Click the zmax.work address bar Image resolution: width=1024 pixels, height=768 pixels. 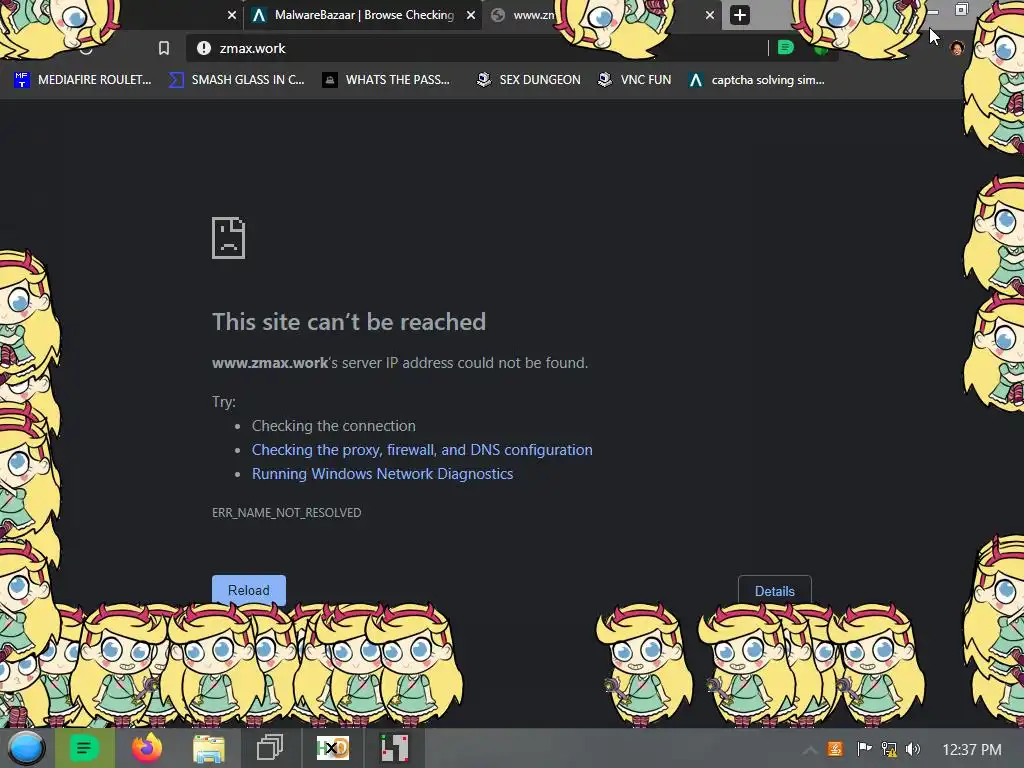[477, 48]
